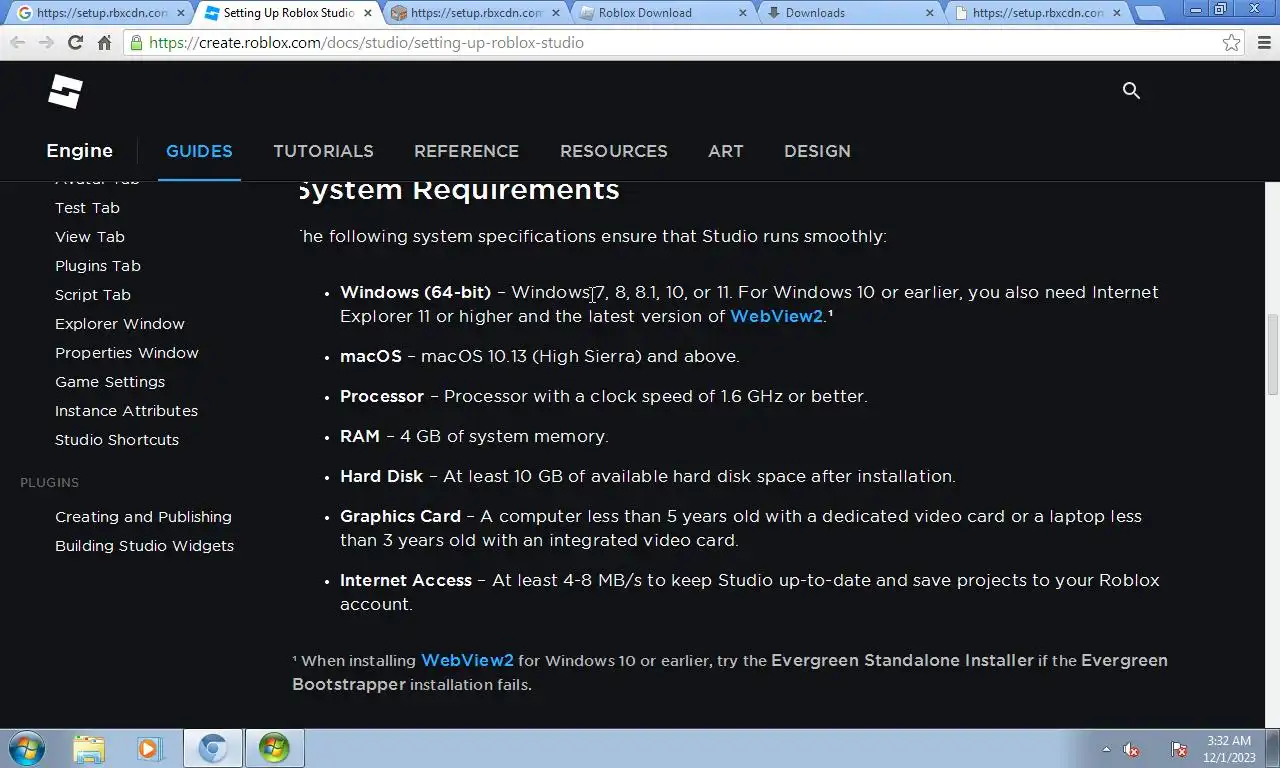
Task: Switch to the last setup.rbxcdn.com tab
Action: [x=1038, y=13]
